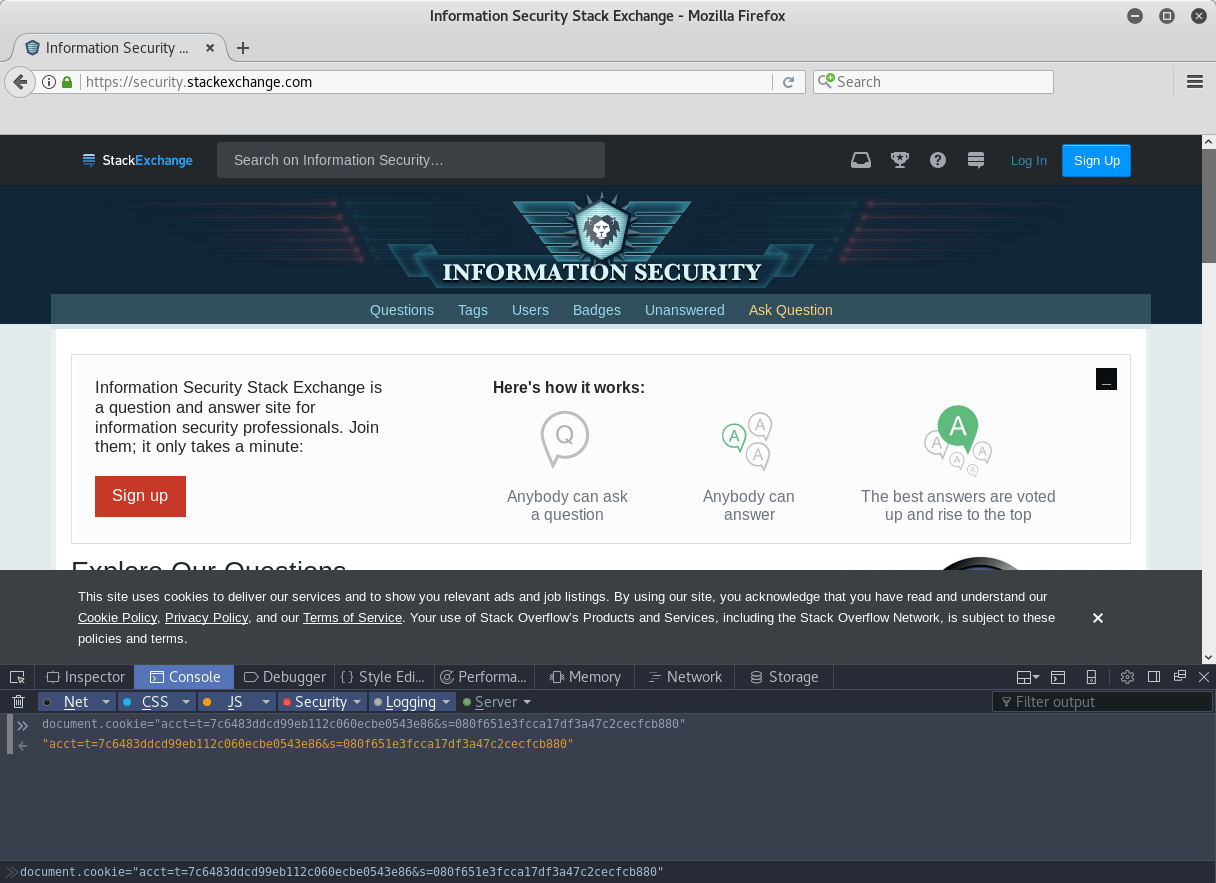
Task: Click inside the Filter output field
Action: (x=1100, y=701)
